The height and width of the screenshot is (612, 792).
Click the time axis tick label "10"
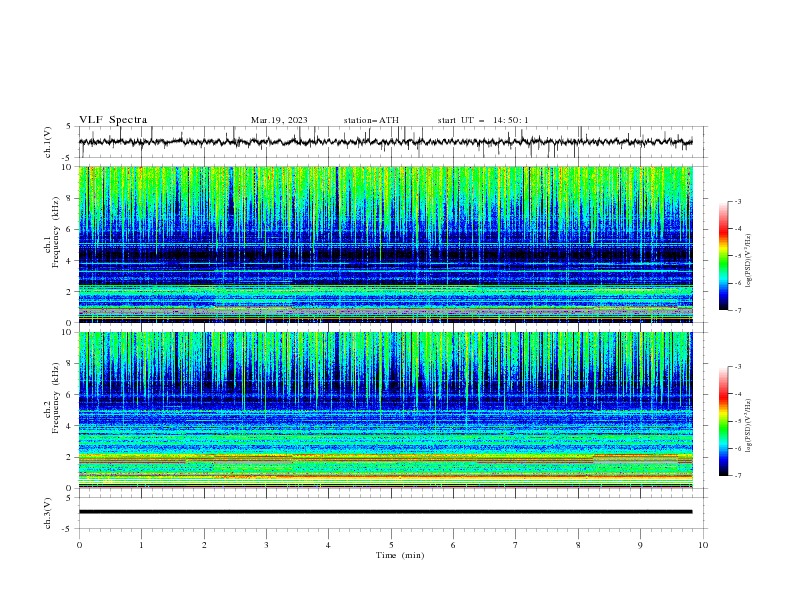(x=703, y=545)
